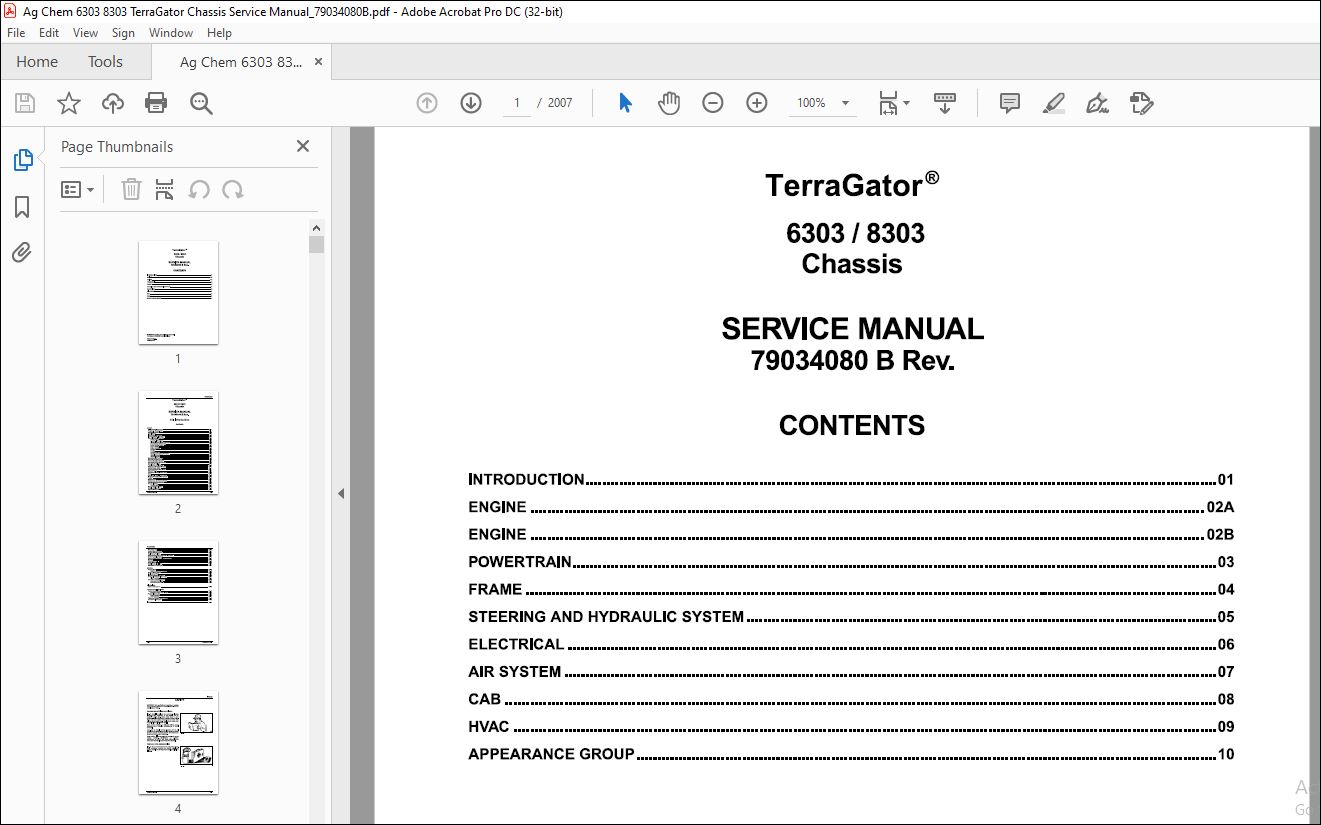This screenshot has height=825, width=1321.
Task: Switch to the Home tab
Action: (x=37, y=62)
